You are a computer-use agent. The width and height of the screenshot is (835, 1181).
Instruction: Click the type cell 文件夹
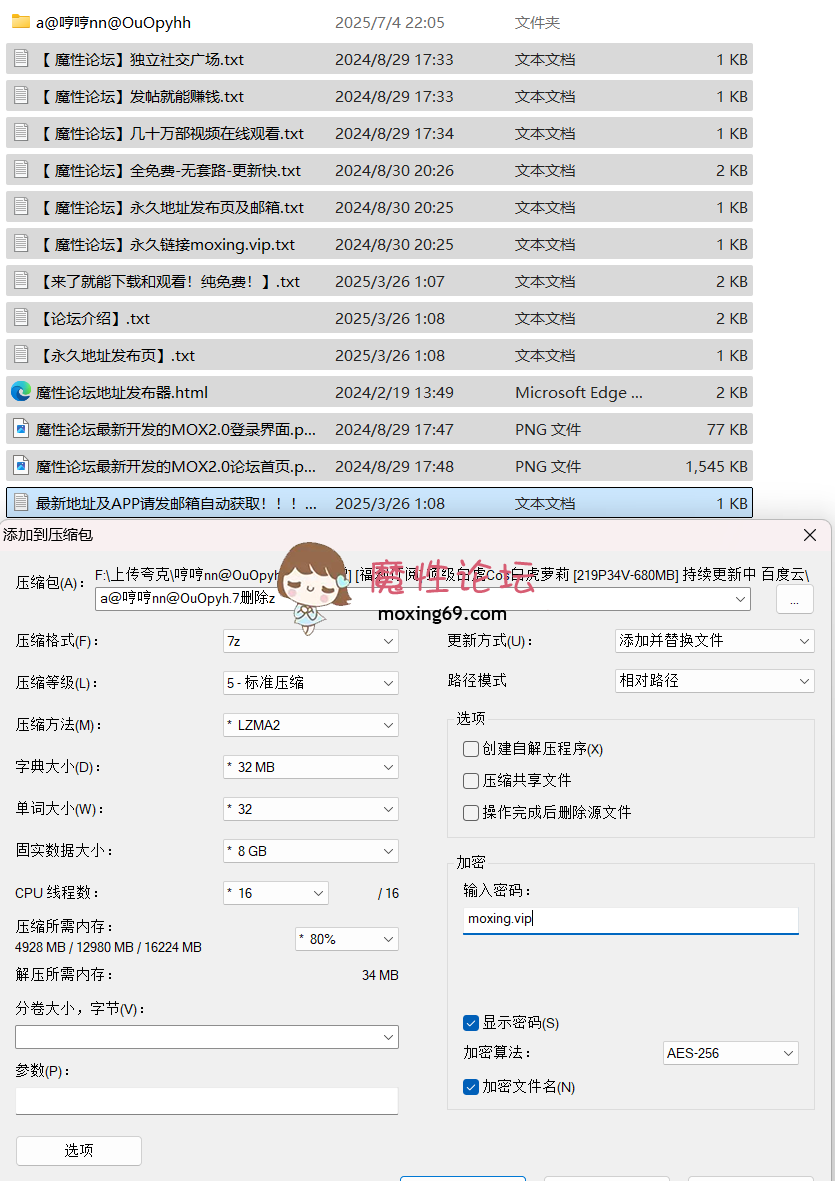coord(538,23)
